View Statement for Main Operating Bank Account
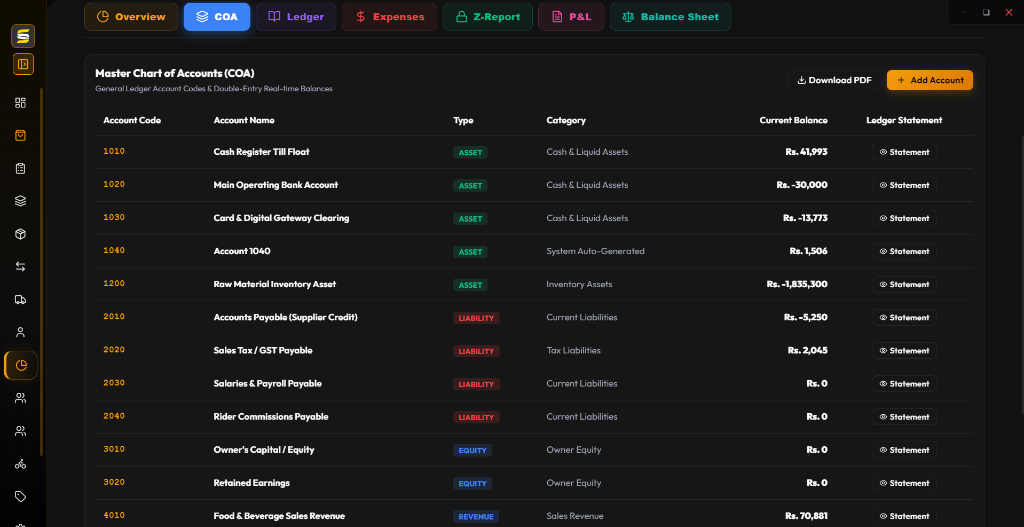Screen dimensions: 1024x527 pyautogui.click(x=904, y=185)
